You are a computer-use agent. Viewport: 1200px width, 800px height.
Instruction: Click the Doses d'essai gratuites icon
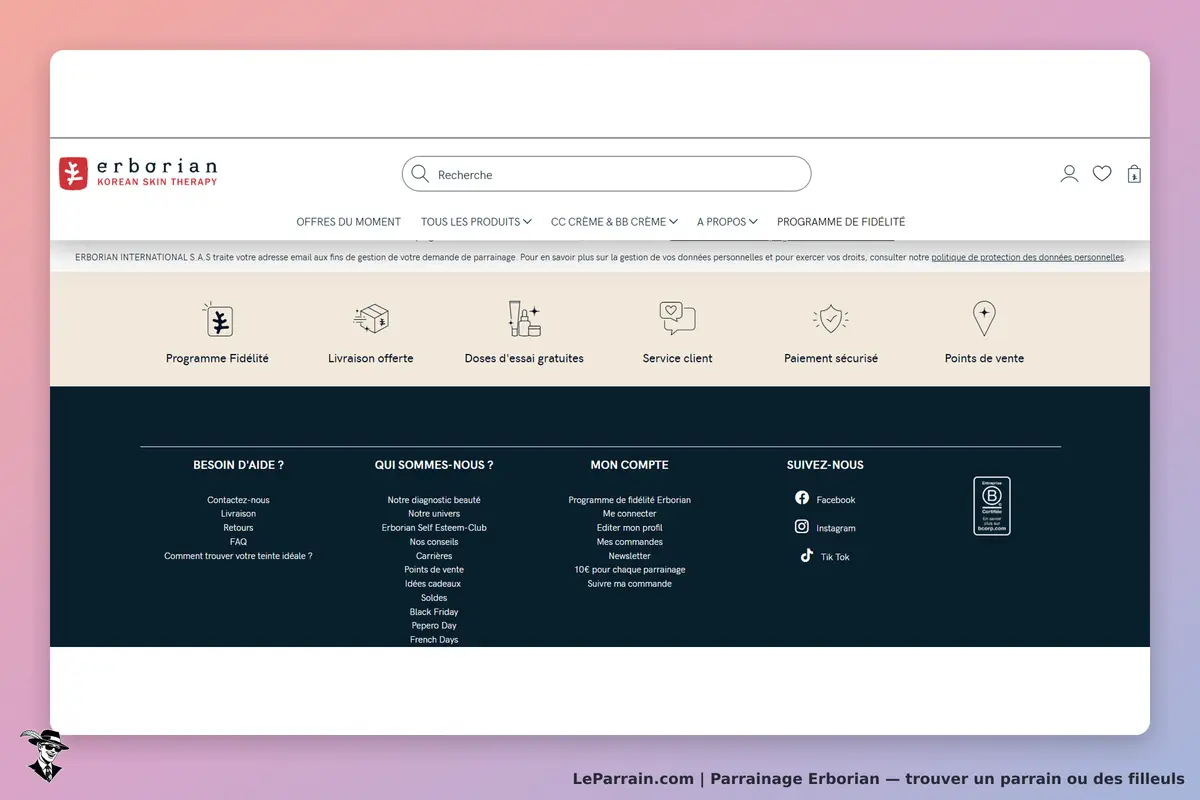(x=524, y=320)
